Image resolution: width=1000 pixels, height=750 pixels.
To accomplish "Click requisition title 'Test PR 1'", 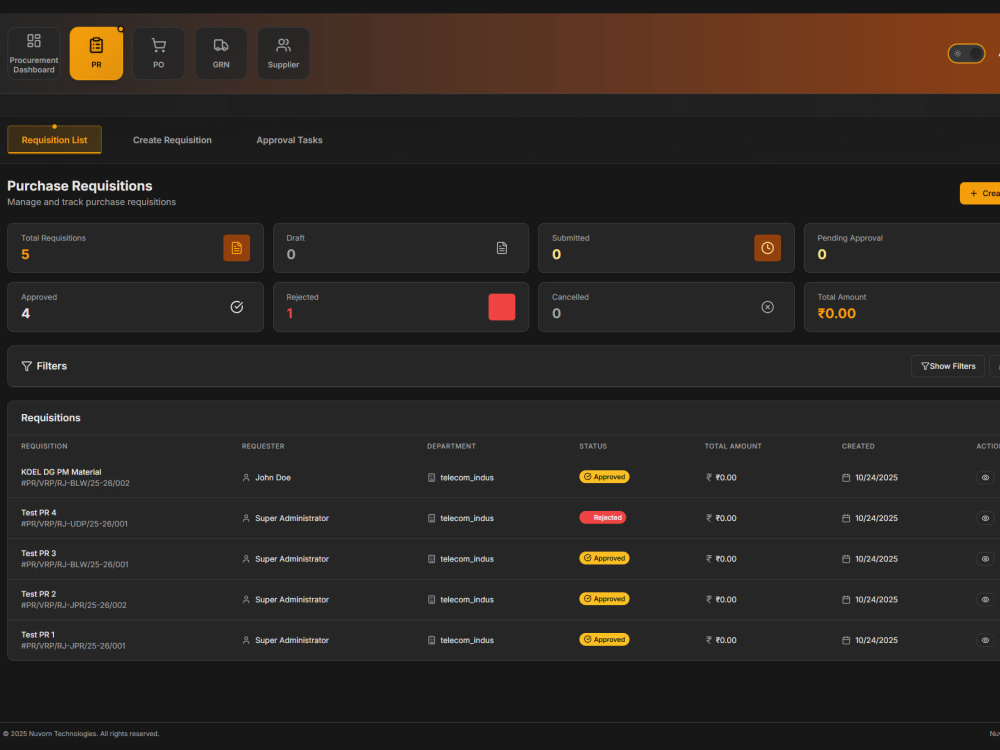I will [x=38, y=635].
